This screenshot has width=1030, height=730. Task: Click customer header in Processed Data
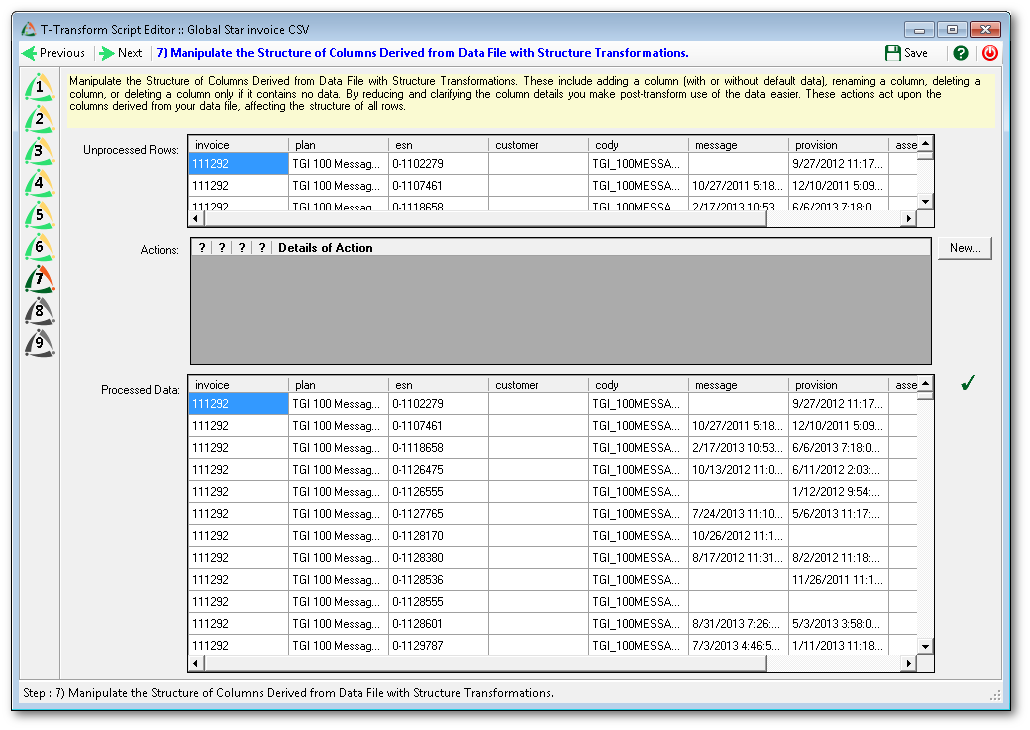tap(539, 385)
